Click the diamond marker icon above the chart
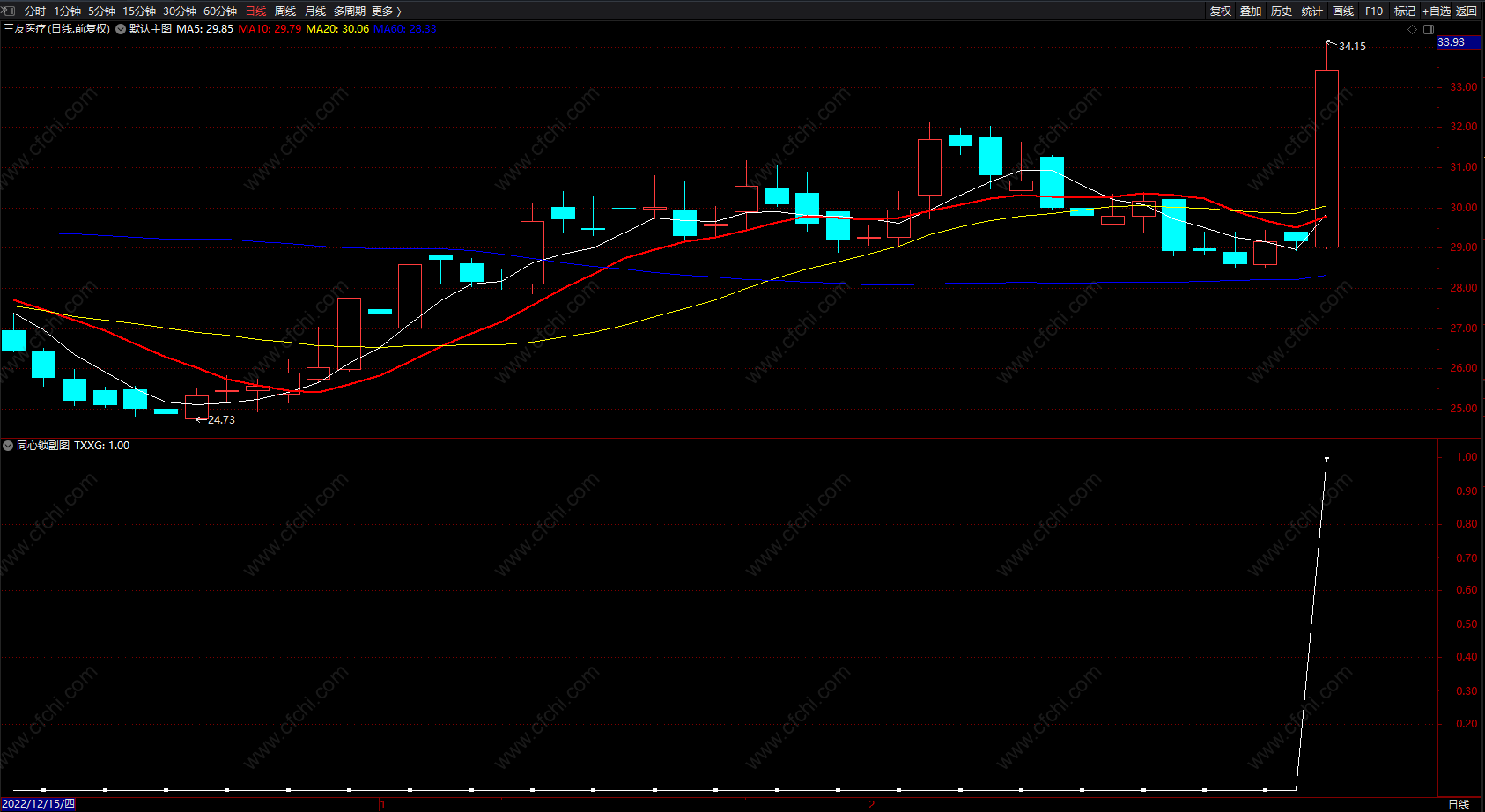1485x812 pixels. (x=1413, y=29)
